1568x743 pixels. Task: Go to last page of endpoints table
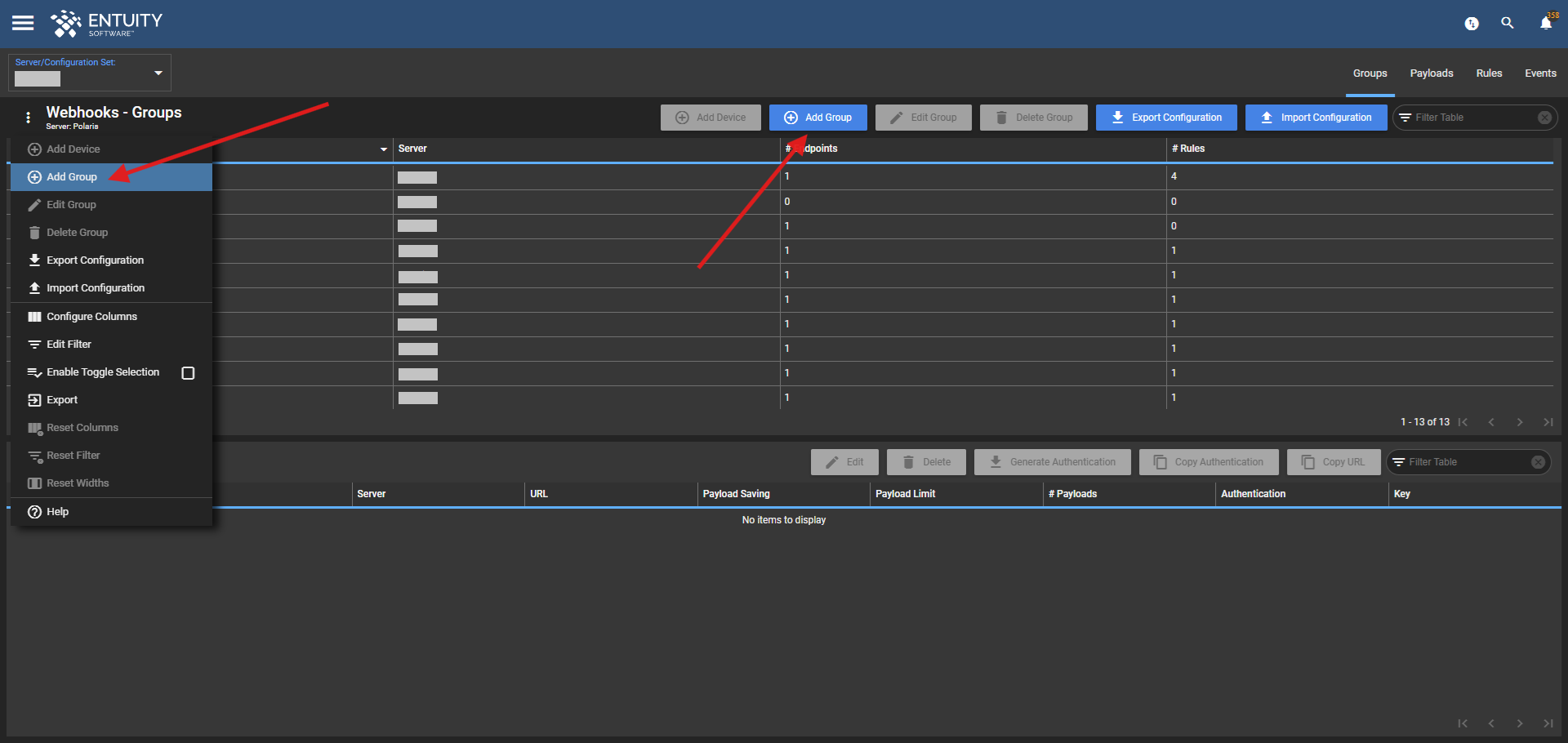coord(1548,723)
